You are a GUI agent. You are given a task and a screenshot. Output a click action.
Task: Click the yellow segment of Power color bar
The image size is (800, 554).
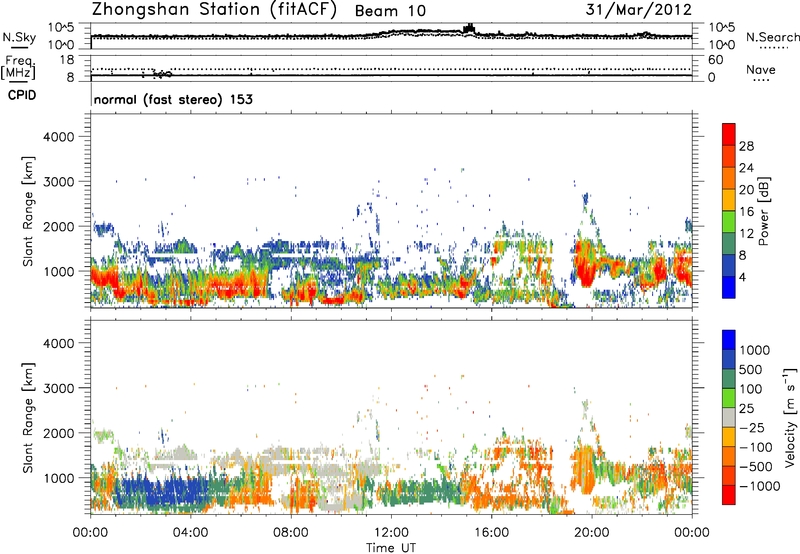click(729, 200)
